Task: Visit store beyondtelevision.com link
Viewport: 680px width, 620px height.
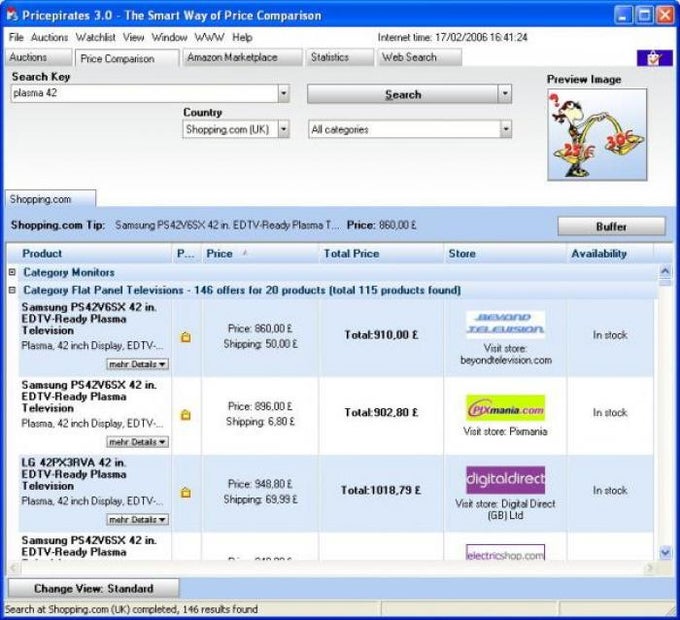Action: (506, 354)
